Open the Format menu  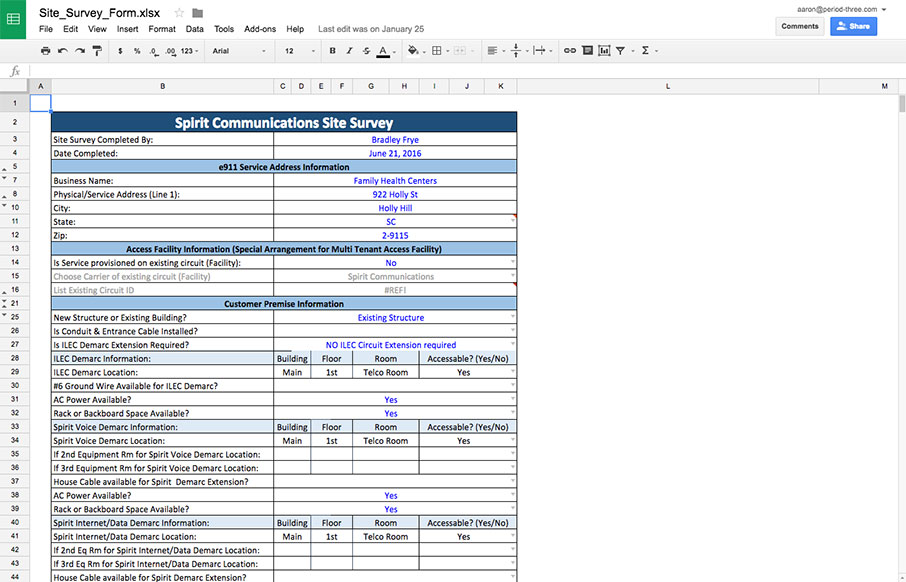point(162,29)
